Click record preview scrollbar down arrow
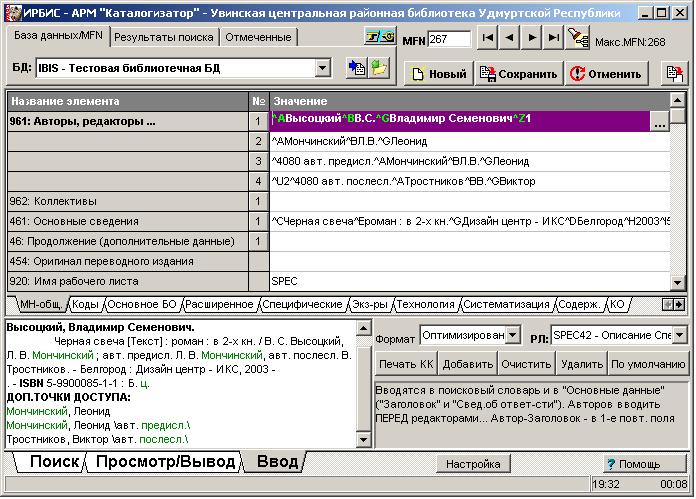696x499 pixels. pos(363,440)
